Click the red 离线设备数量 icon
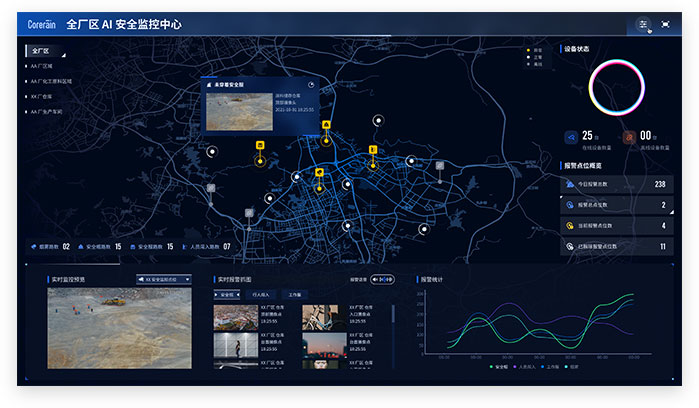Viewport: 699px width, 408px height. pos(629,137)
